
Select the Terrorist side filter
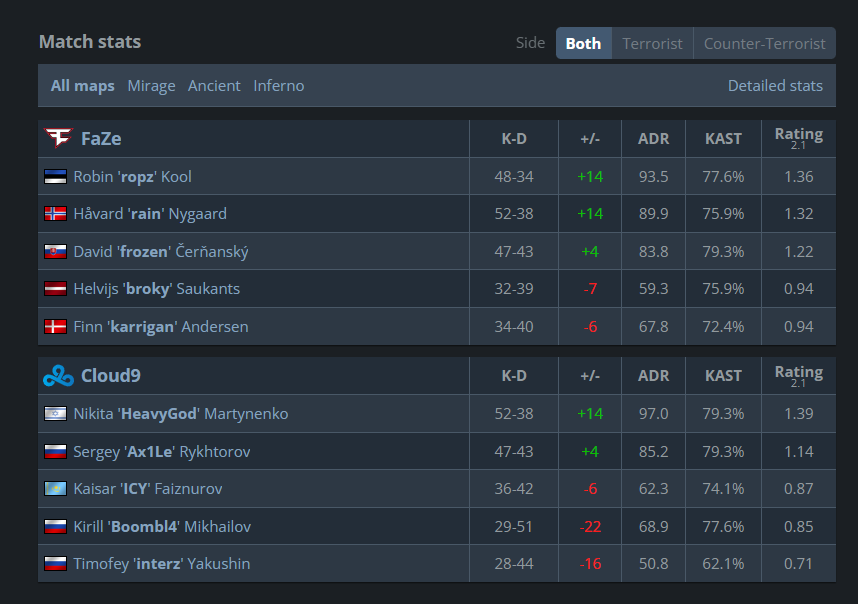pyautogui.click(x=652, y=42)
